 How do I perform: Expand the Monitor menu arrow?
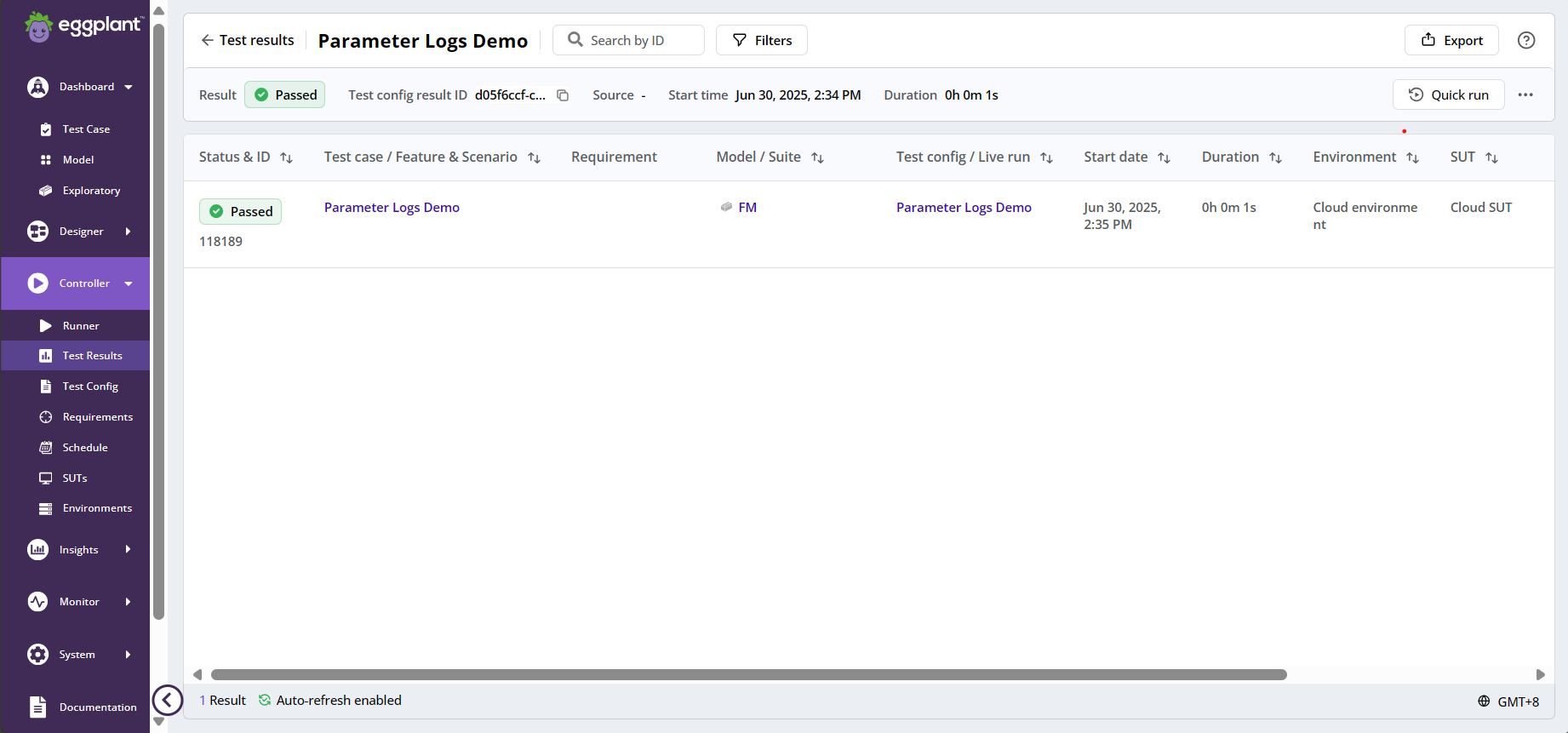(129, 602)
